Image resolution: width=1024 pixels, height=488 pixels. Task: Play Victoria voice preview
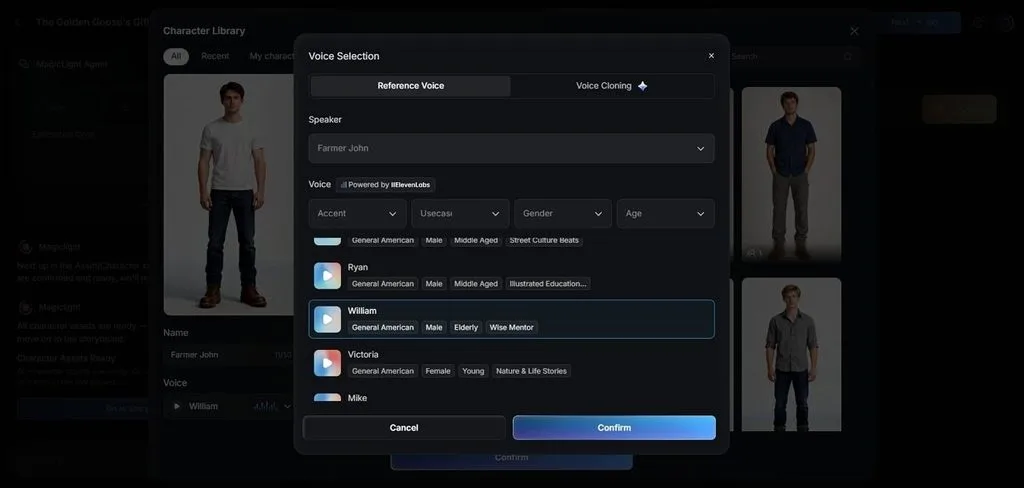pos(327,363)
